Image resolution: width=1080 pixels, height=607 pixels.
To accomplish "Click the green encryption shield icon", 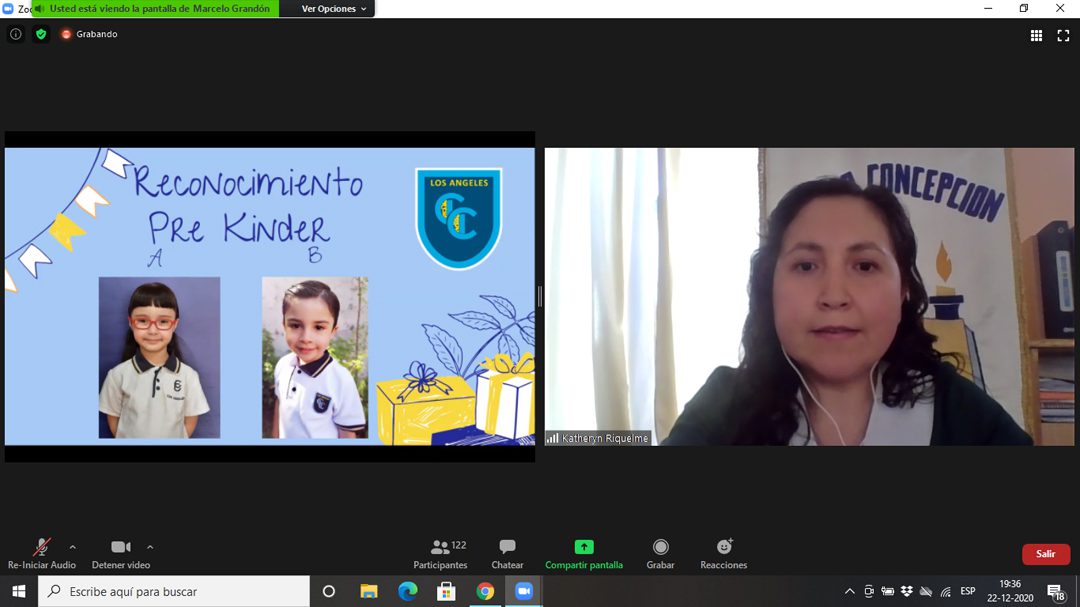I will [41, 34].
